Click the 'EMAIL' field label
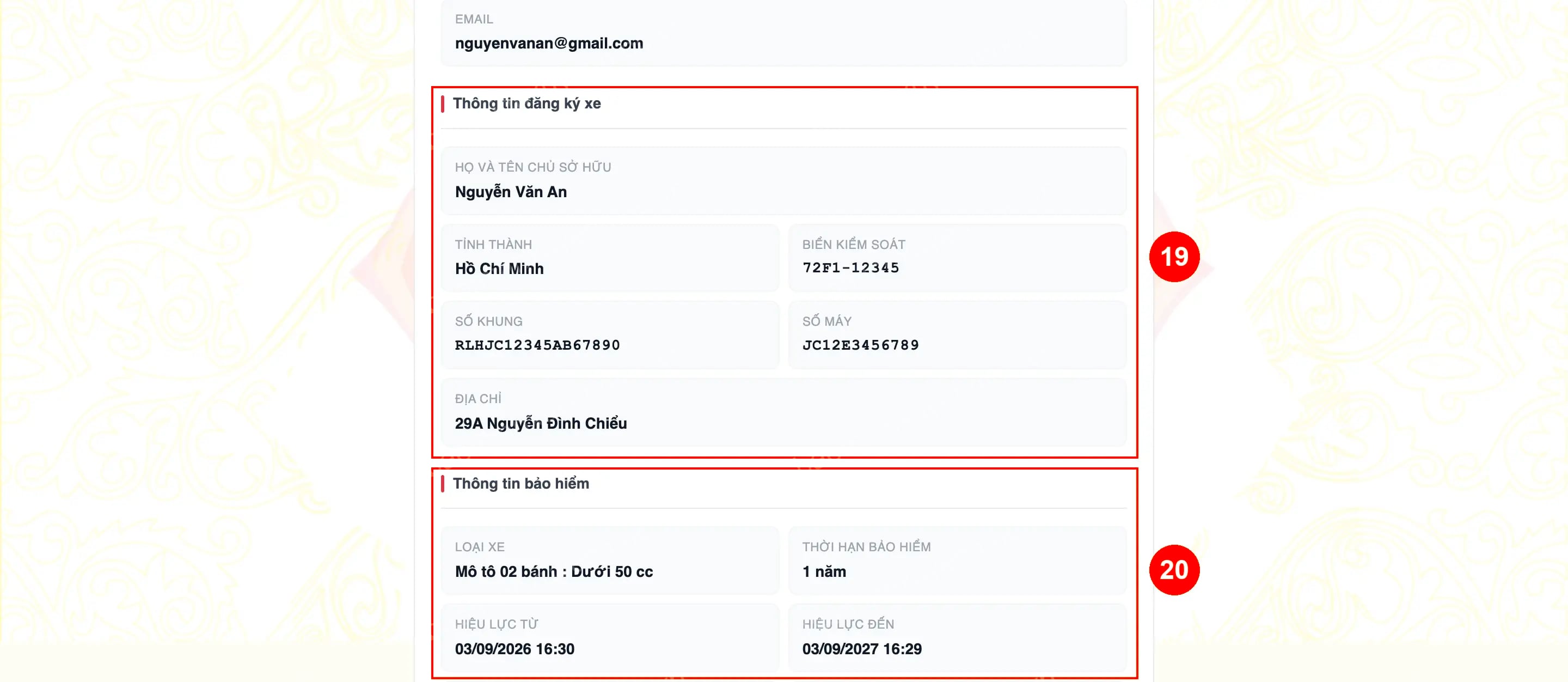Viewport: 1568px width, 682px height. (474, 19)
